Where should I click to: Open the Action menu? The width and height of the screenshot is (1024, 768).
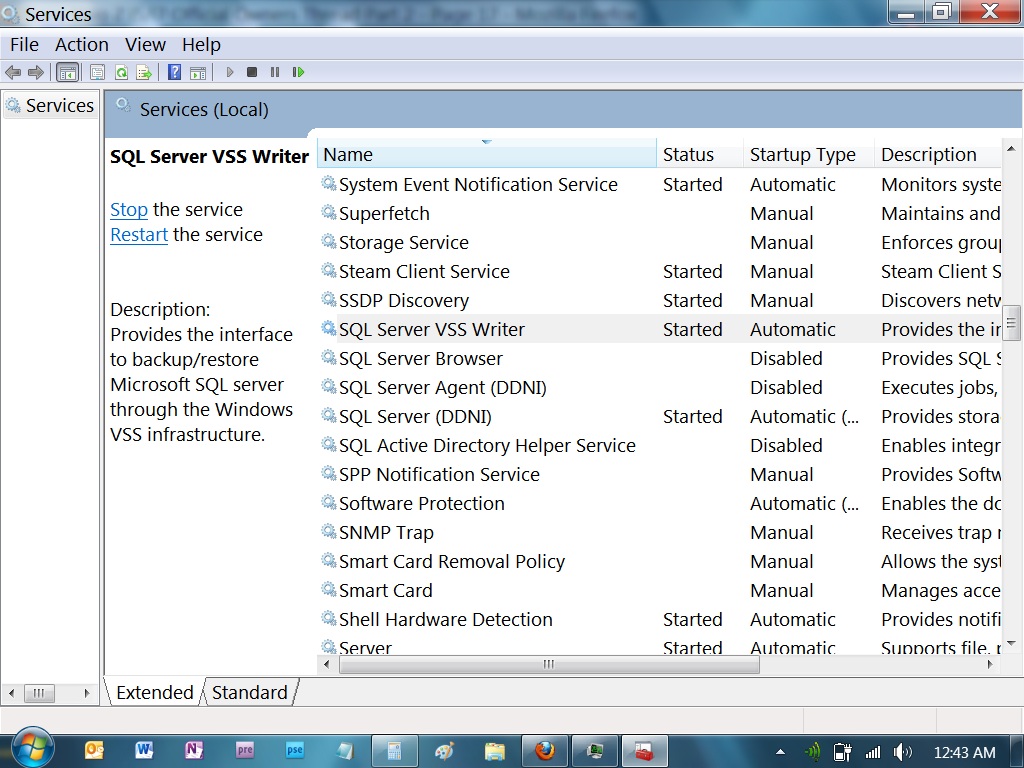coord(82,44)
